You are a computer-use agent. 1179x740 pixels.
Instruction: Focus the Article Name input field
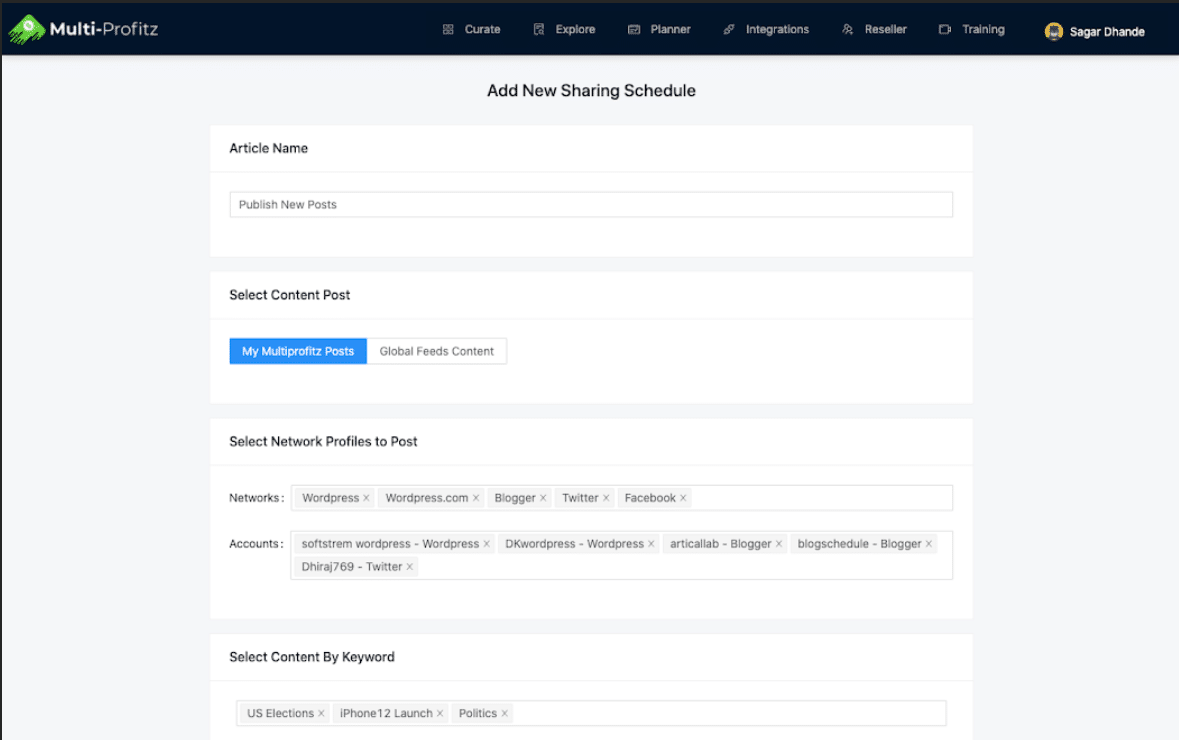point(591,205)
